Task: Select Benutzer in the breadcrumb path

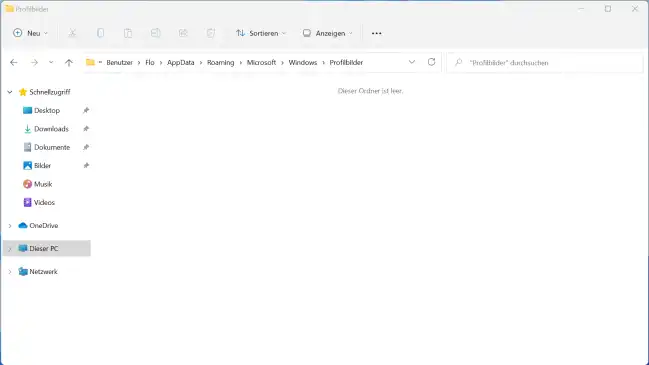Action: 120,62
